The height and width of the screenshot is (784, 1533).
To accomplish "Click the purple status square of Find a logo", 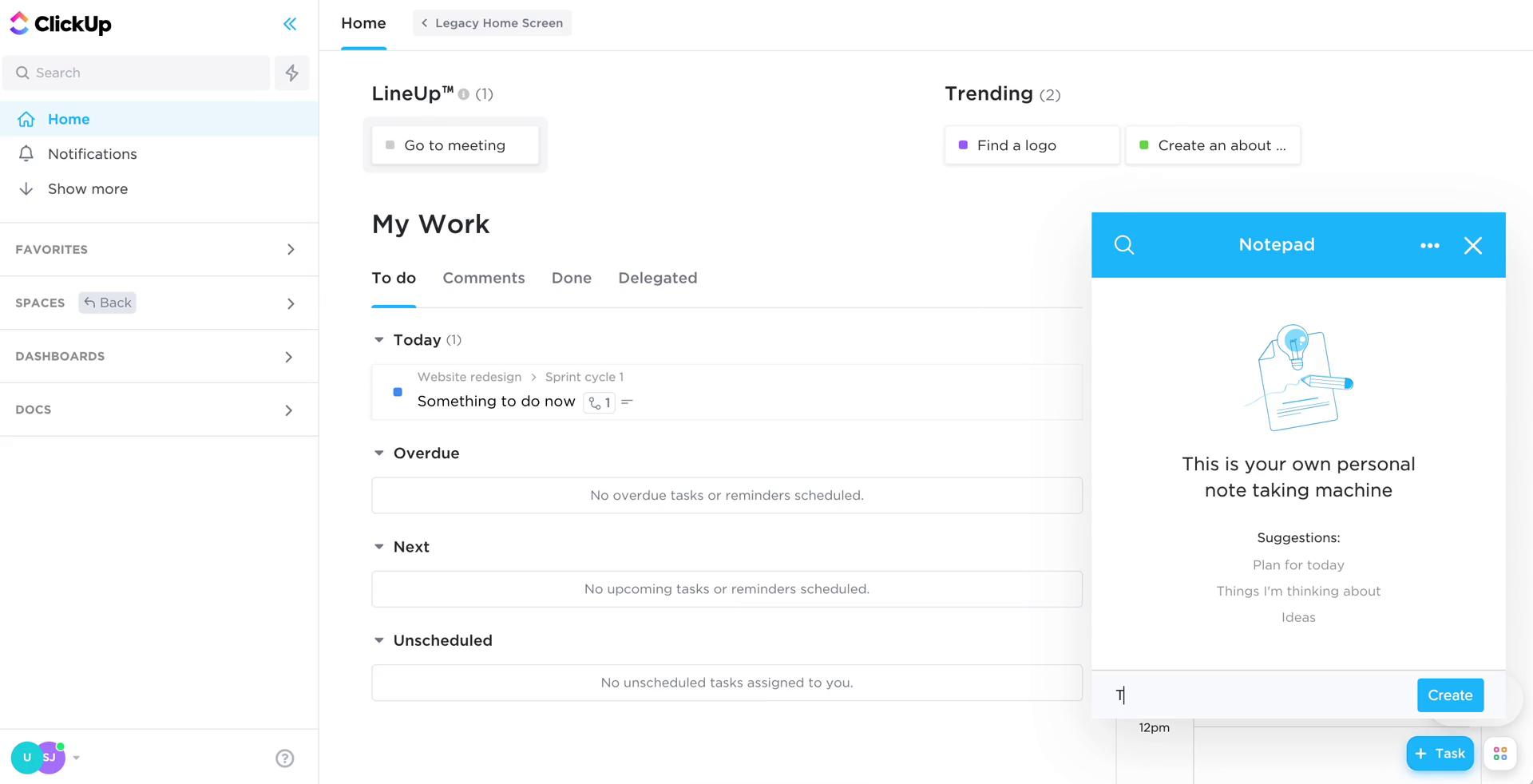I will coord(963,145).
